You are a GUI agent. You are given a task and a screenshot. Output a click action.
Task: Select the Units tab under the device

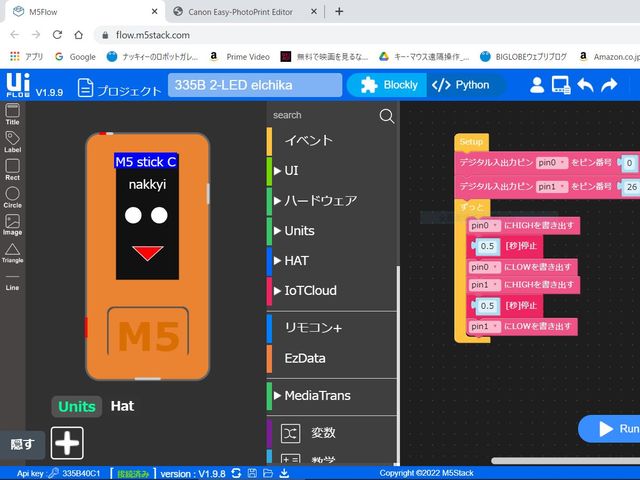(x=77, y=407)
